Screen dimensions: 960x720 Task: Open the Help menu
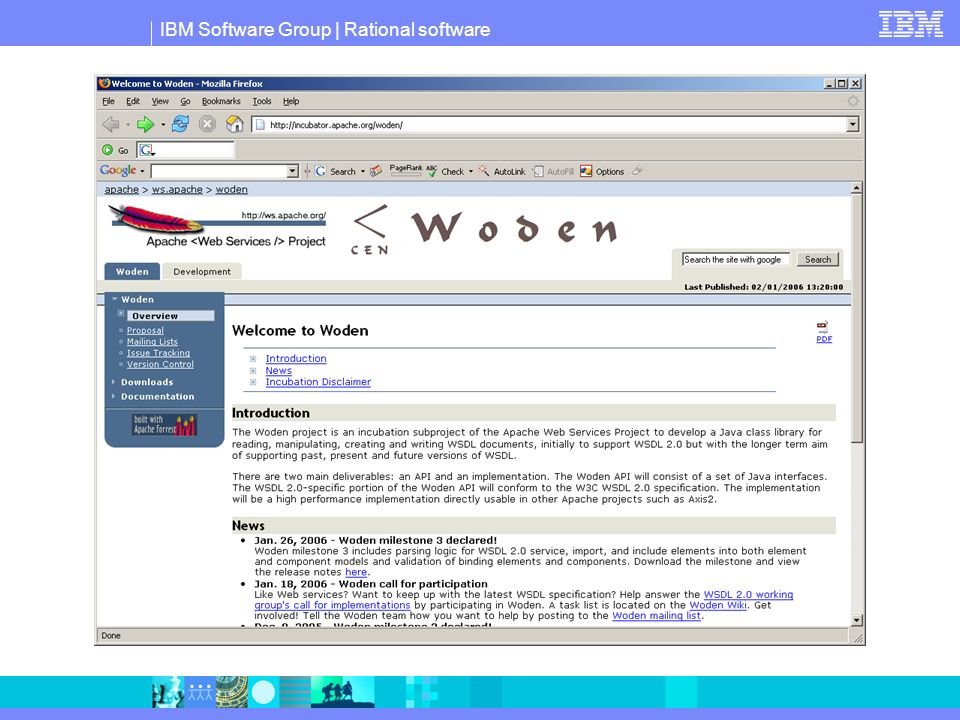(291, 101)
